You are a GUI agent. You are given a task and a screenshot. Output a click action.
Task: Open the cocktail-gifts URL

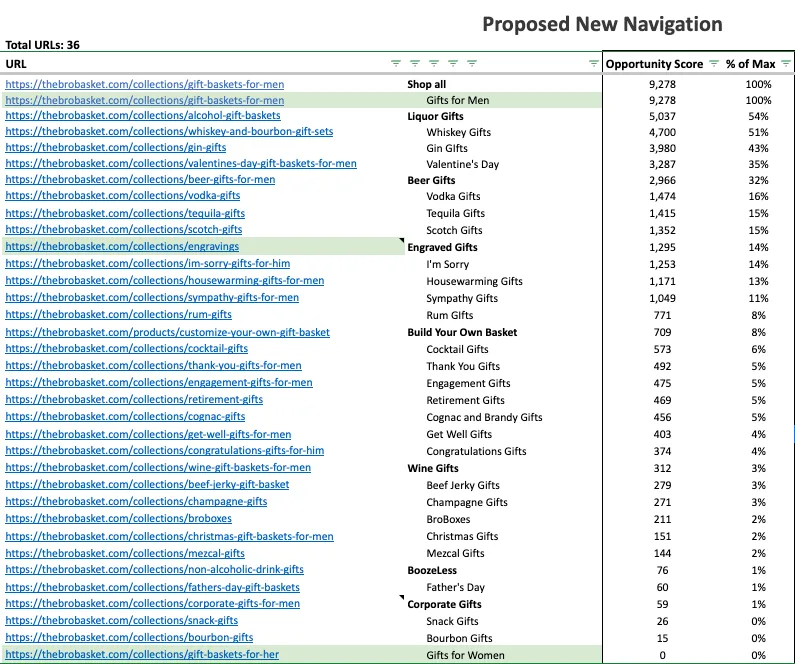(x=127, y=349)
